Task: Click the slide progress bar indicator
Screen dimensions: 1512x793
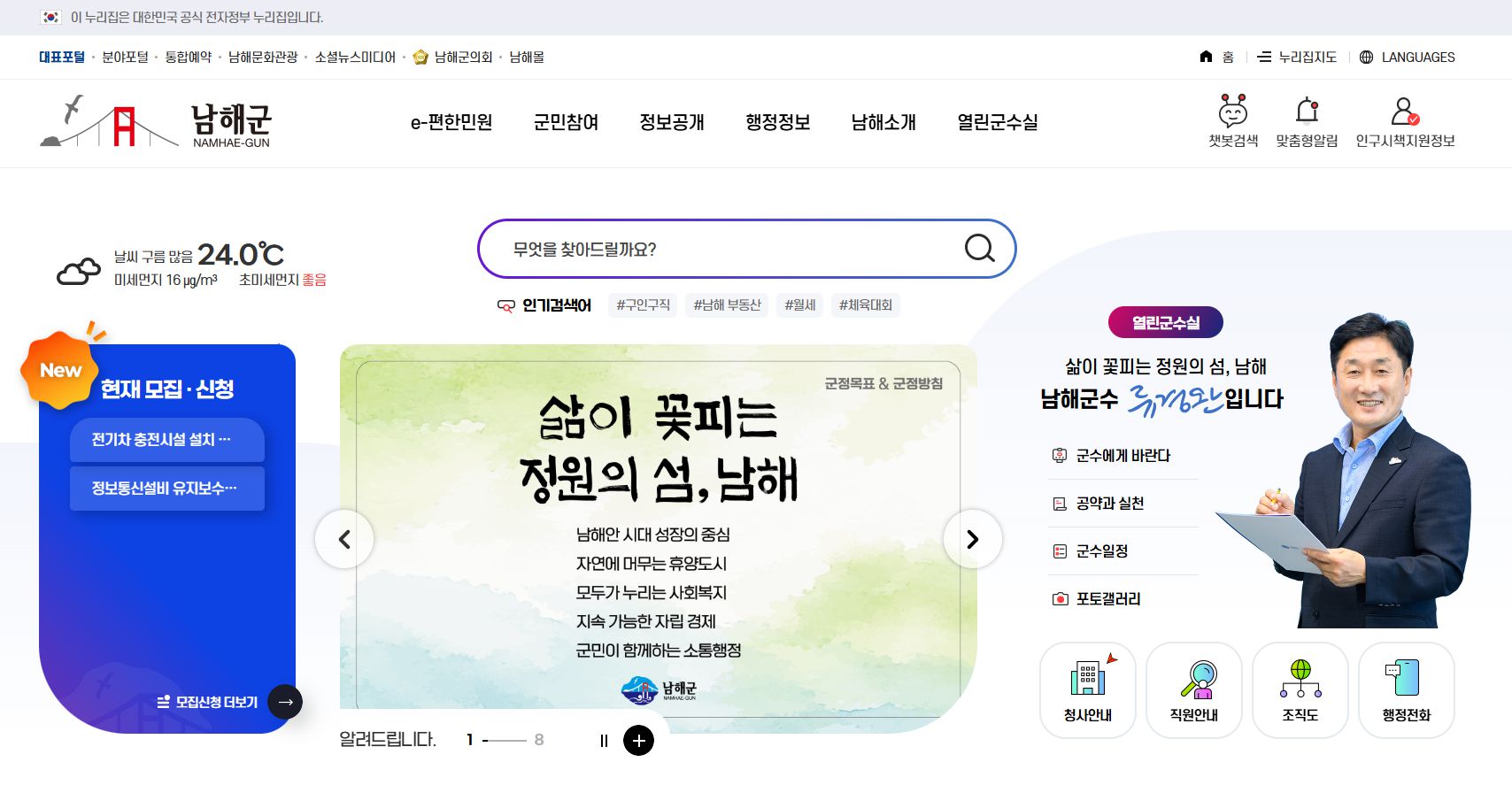Action: (x=505, y=740)
